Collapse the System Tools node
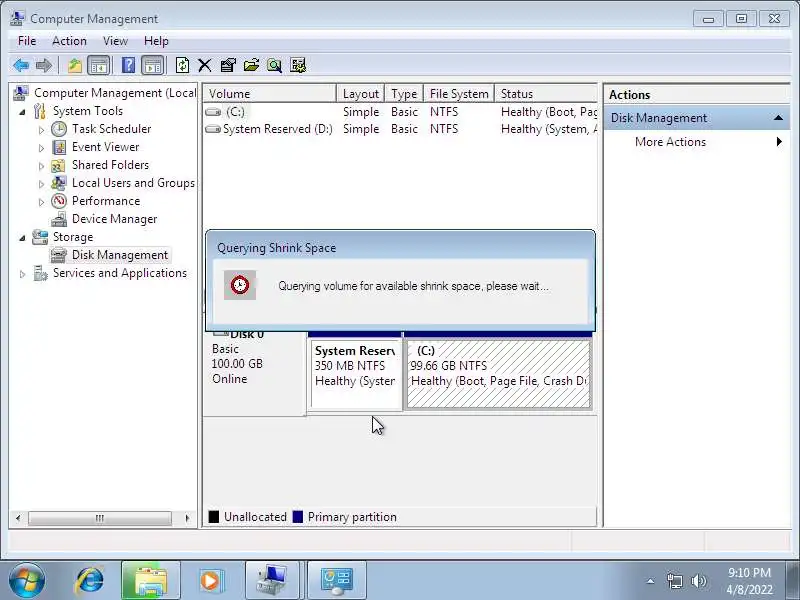 pyautogui.click(x=22, y=112)
